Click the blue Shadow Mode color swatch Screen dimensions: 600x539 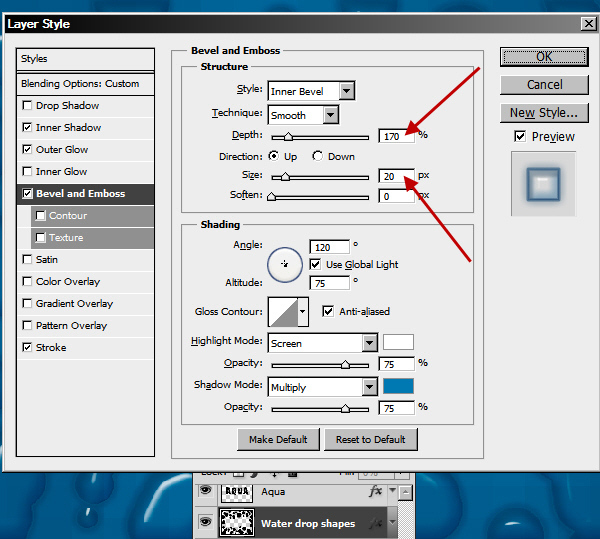tap(398, 387)
